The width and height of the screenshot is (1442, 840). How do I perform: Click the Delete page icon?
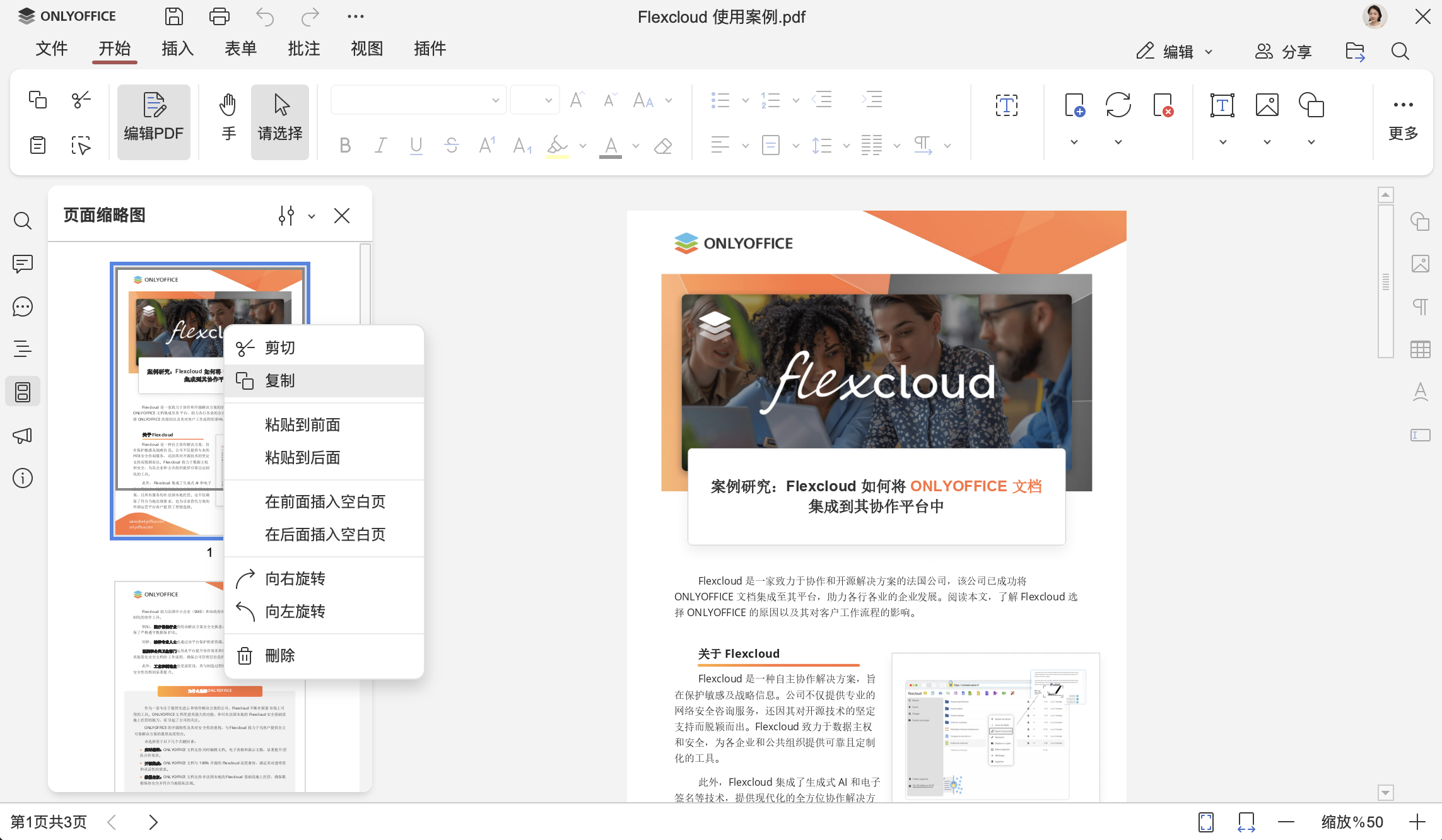coord(1163,105)
